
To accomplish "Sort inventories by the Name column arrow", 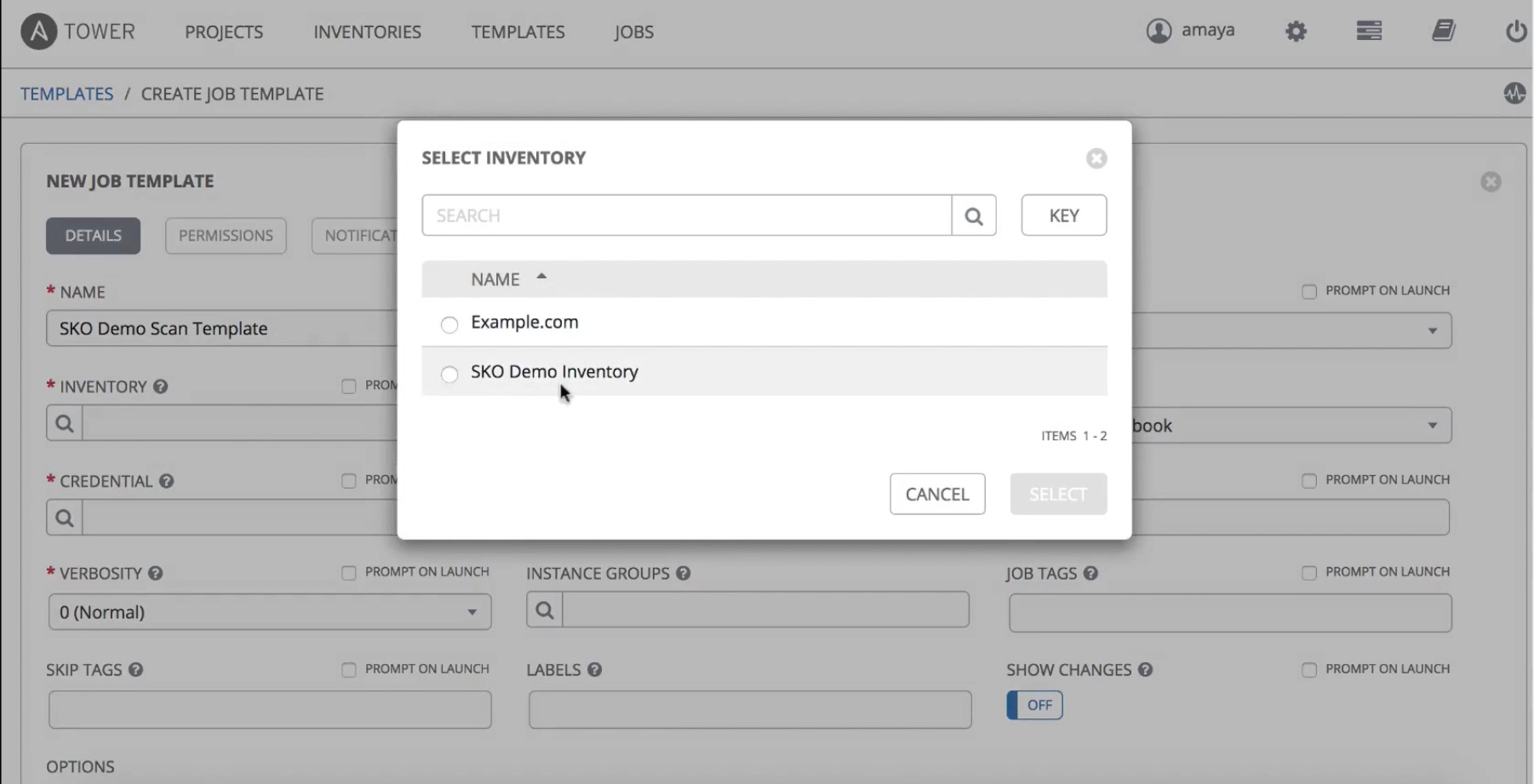I will [541, 278].
